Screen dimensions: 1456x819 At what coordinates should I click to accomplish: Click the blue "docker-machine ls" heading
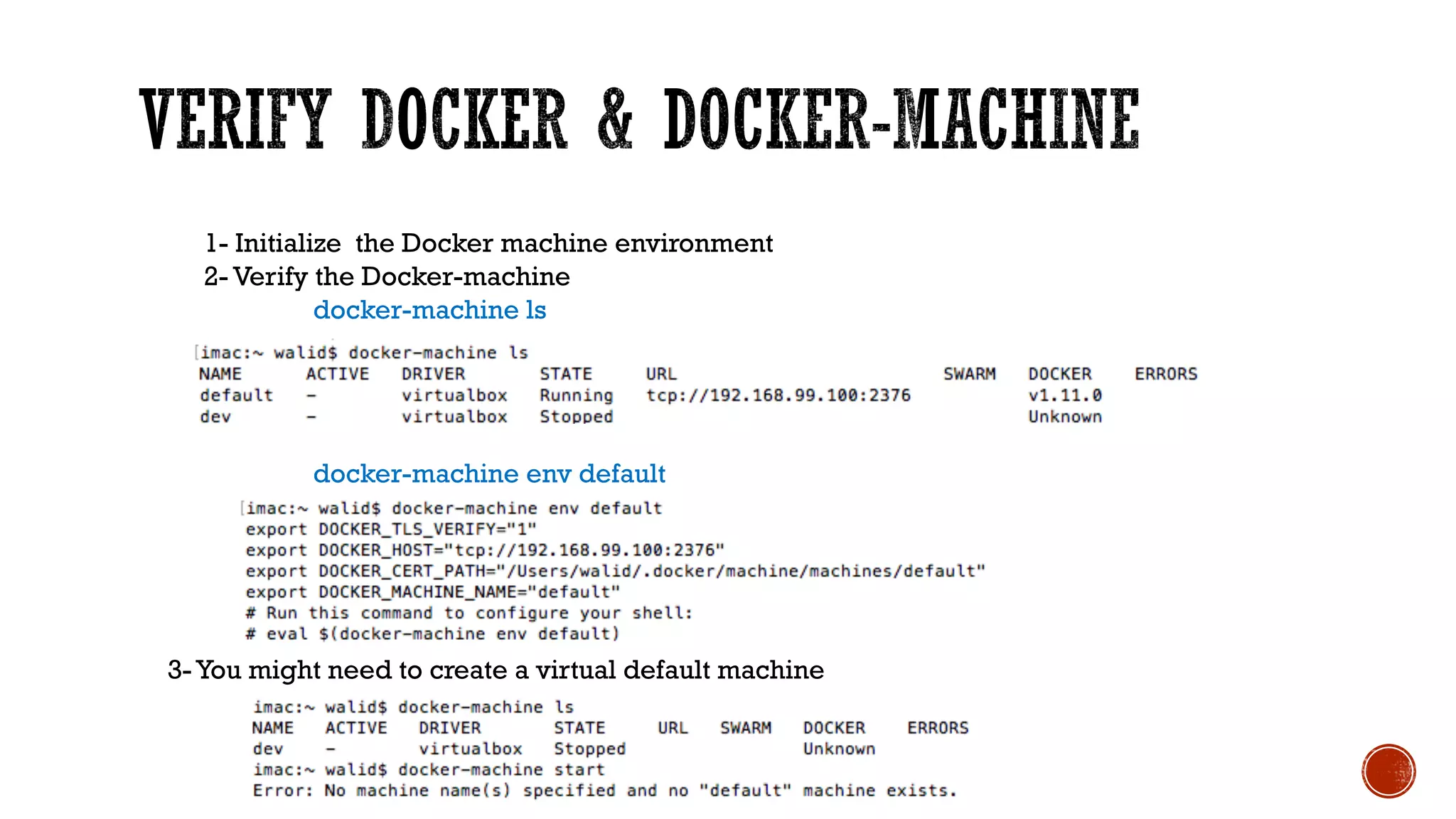[x=429, y=310]
